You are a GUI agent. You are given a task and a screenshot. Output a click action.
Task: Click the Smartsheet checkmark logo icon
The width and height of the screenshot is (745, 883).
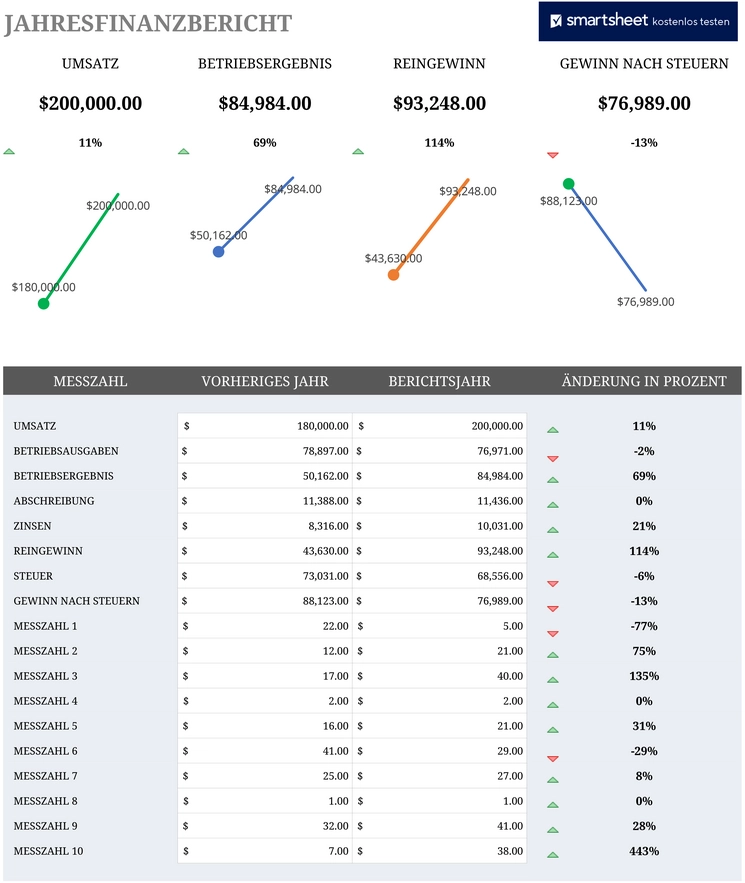click(556, 21)
